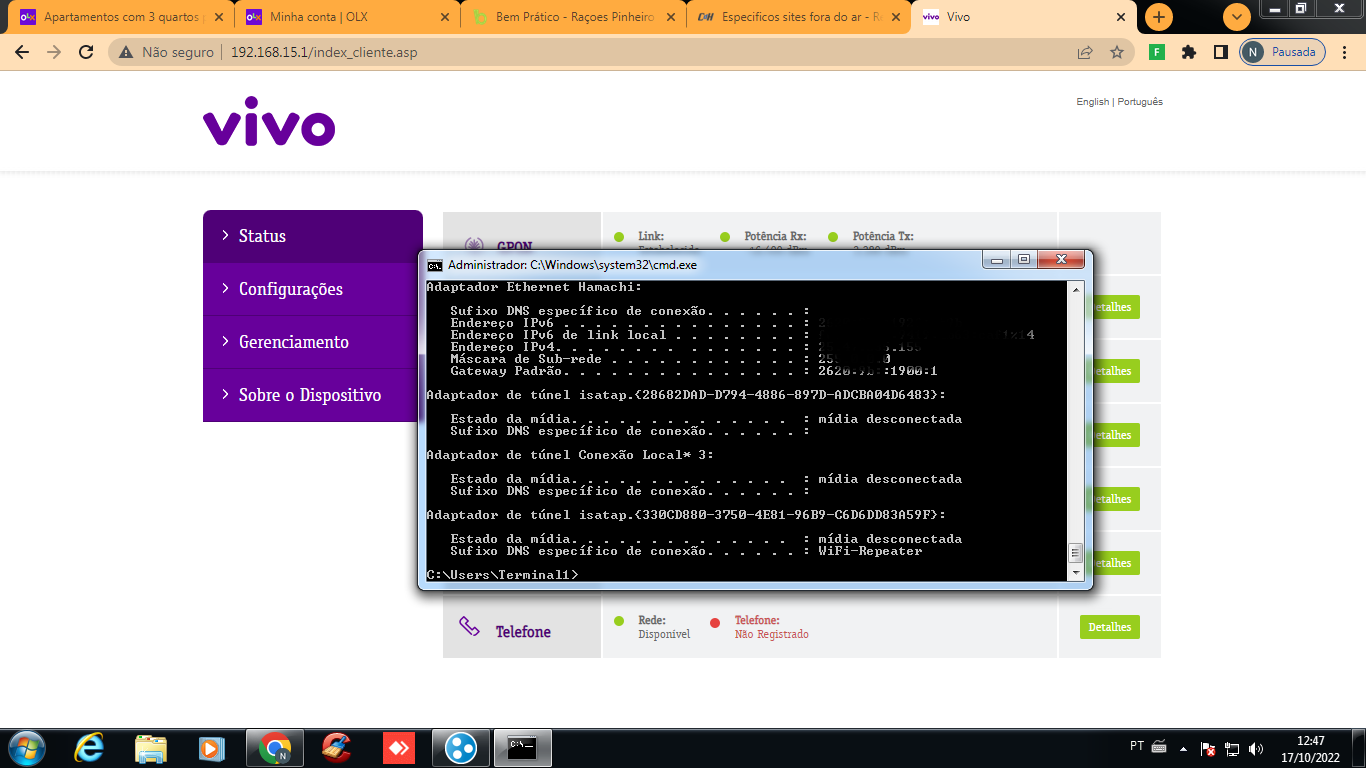Image resolution: width=1366 pixels, height=768 pixels.
Task: Share this page using the share icon
Action: pyautogui.click(x=1085, y=52)
